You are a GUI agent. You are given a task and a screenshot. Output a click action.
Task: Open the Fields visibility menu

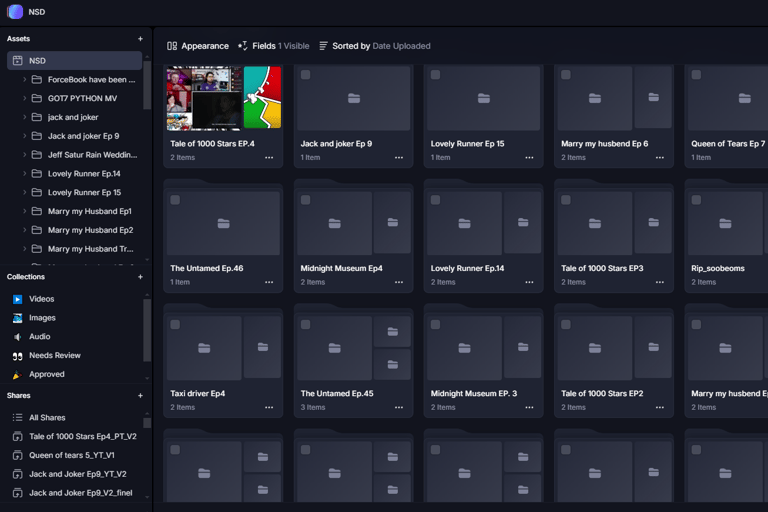point(274,46)
